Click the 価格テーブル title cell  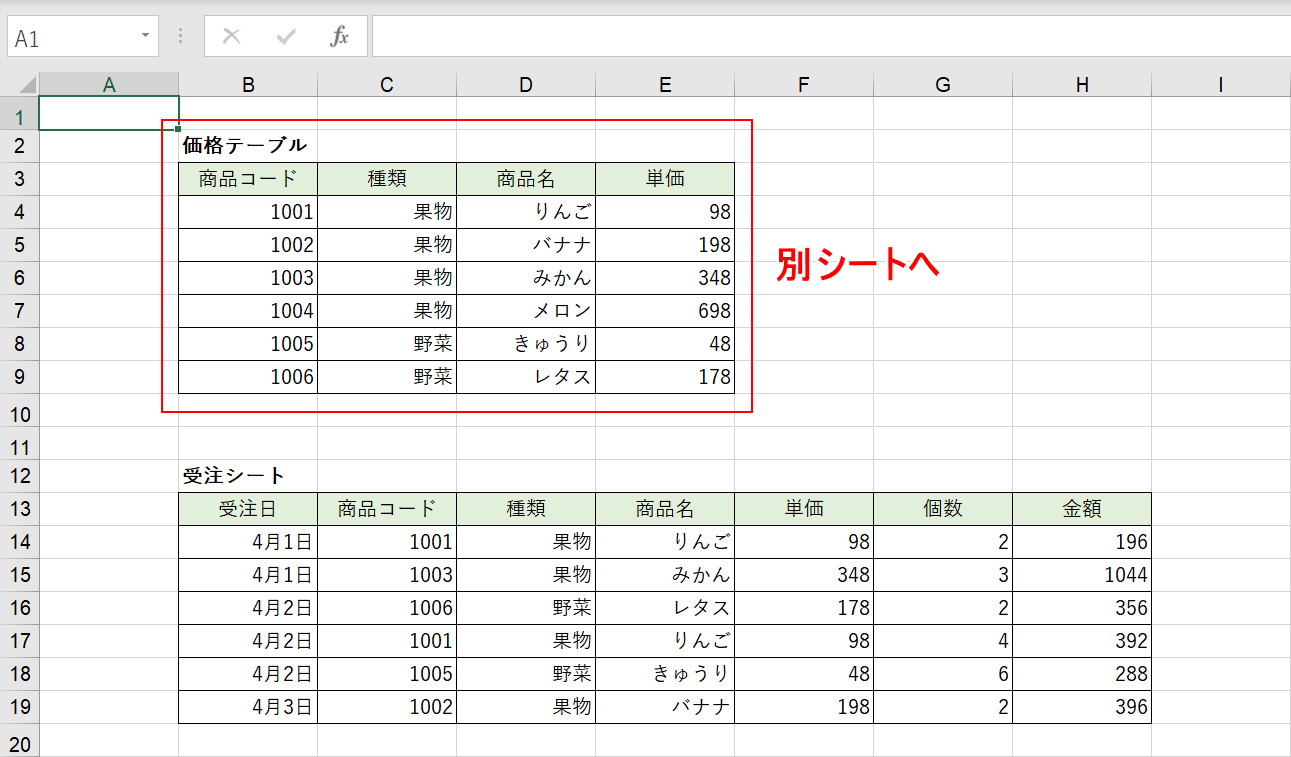(247, 145)
